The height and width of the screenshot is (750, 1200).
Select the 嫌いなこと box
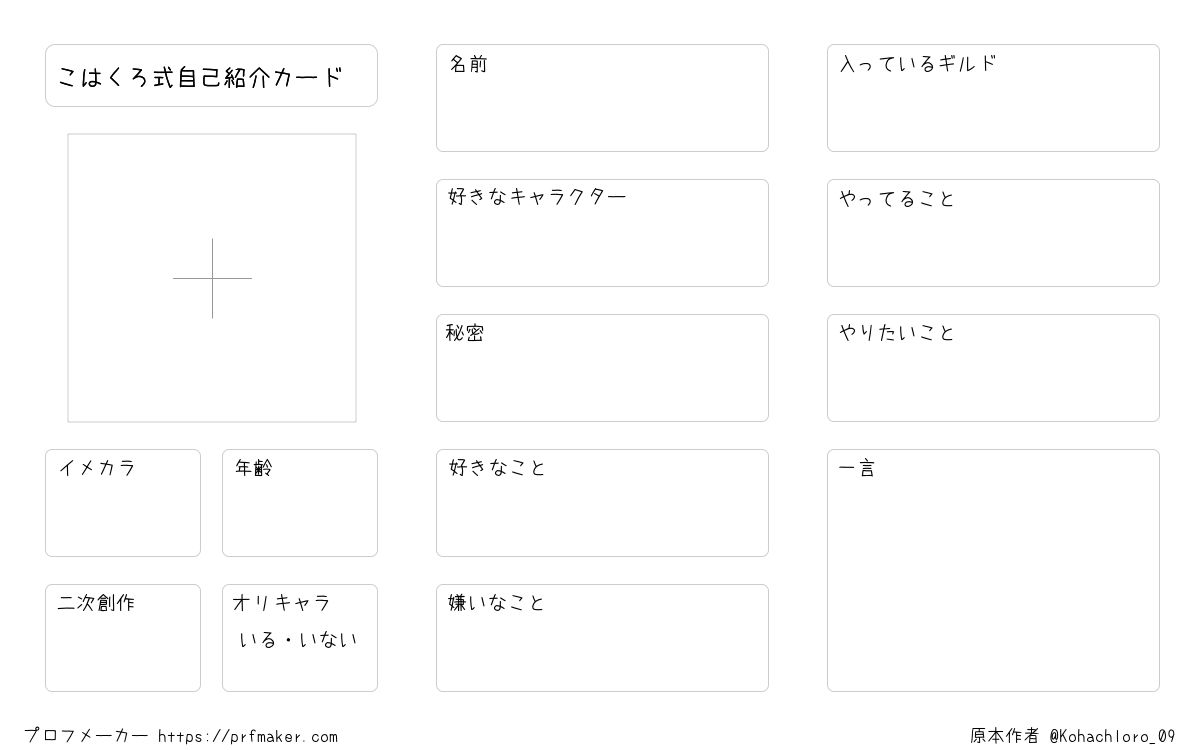[602, 638]
